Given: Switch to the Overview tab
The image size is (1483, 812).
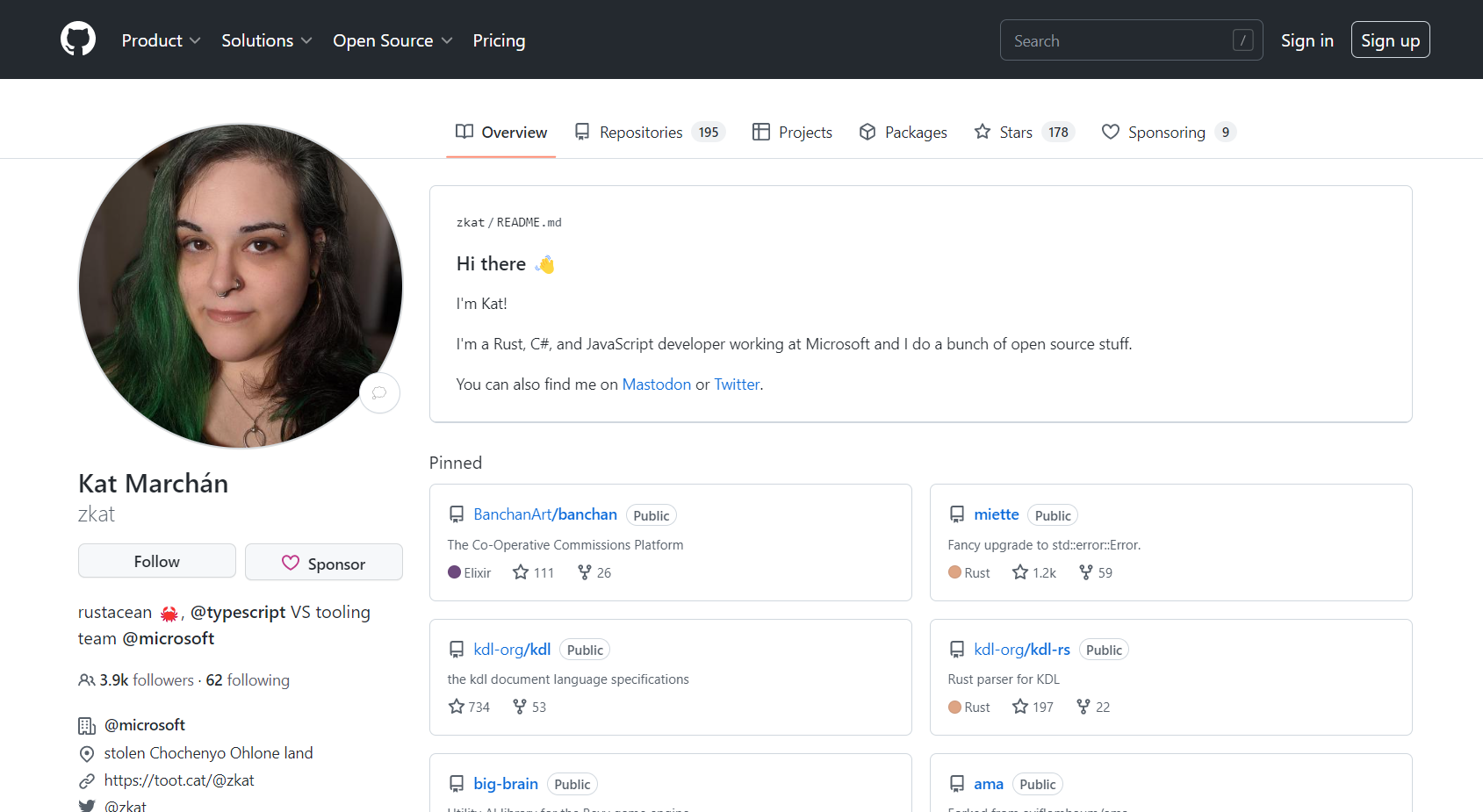Looking at the screenshot, I should [501, 132].
